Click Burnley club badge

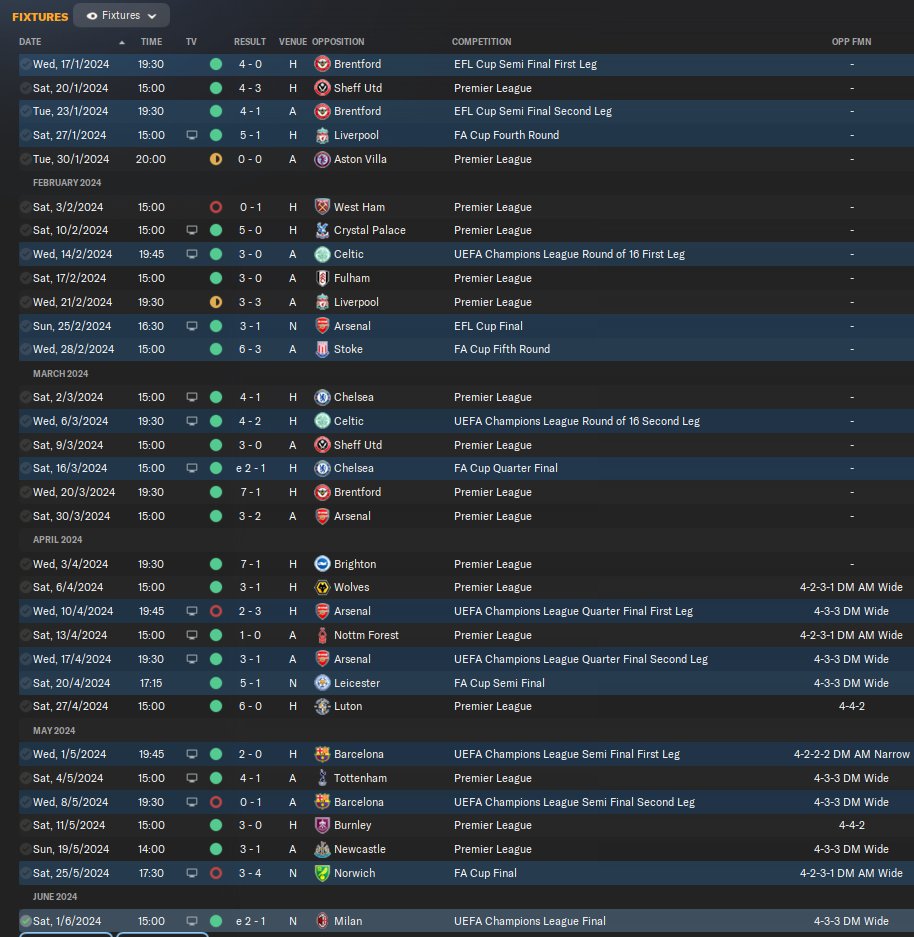(x=322, y=825)
